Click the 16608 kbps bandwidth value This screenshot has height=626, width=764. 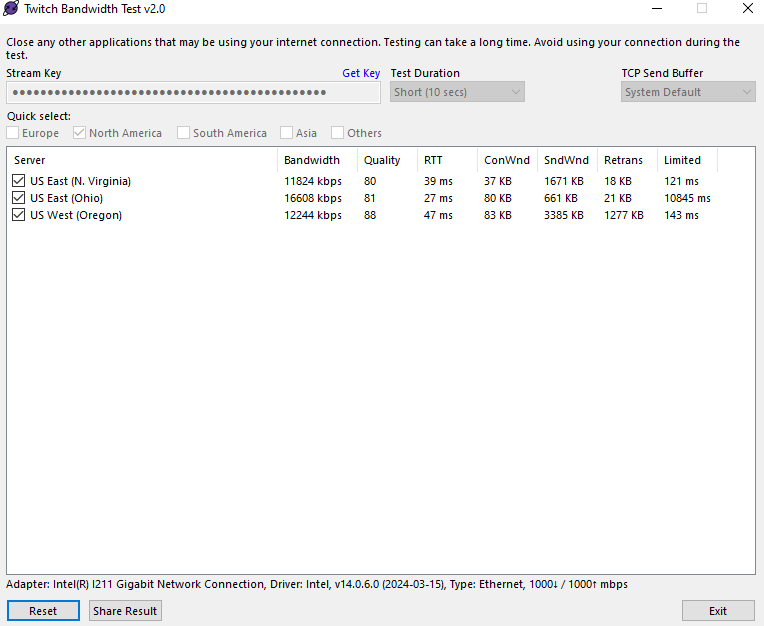313,198
